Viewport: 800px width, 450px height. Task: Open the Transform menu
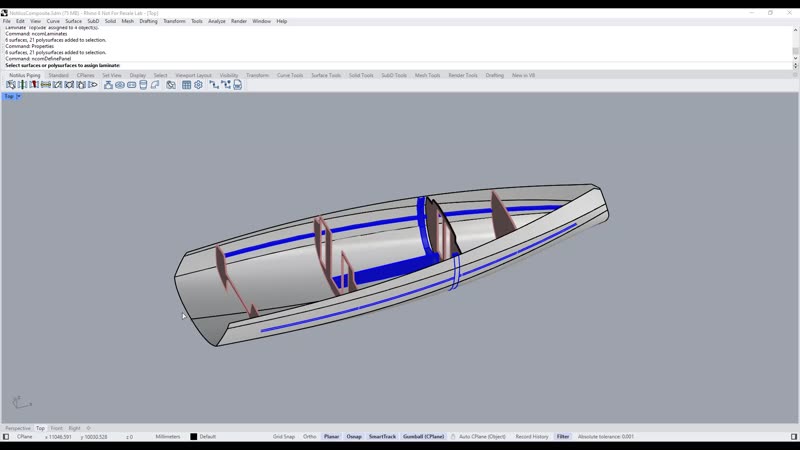tap(174, 21)
